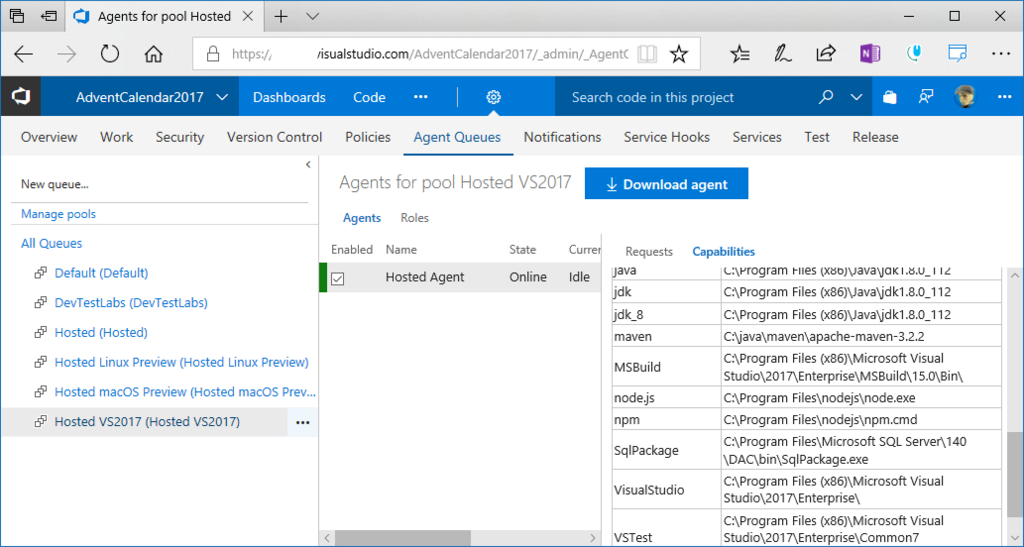Click the browser forward arrow
Image resolution: width=1024 pixels, height=547 pixels.
[x=67, y=54]
